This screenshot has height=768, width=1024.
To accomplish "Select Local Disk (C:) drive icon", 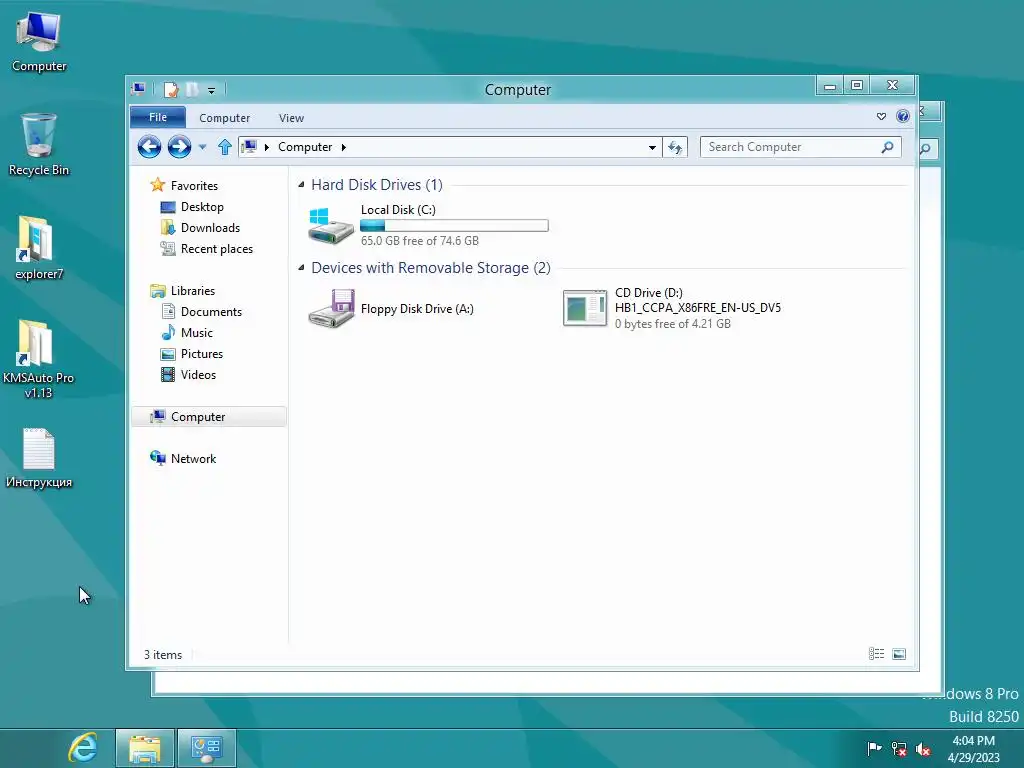I will tap(330, 226).
